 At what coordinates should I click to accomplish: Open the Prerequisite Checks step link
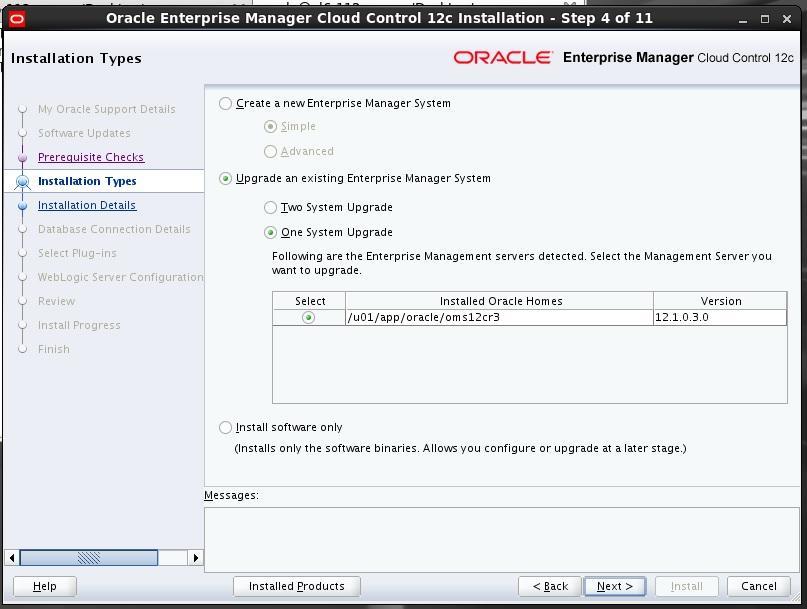click(91, 157)
